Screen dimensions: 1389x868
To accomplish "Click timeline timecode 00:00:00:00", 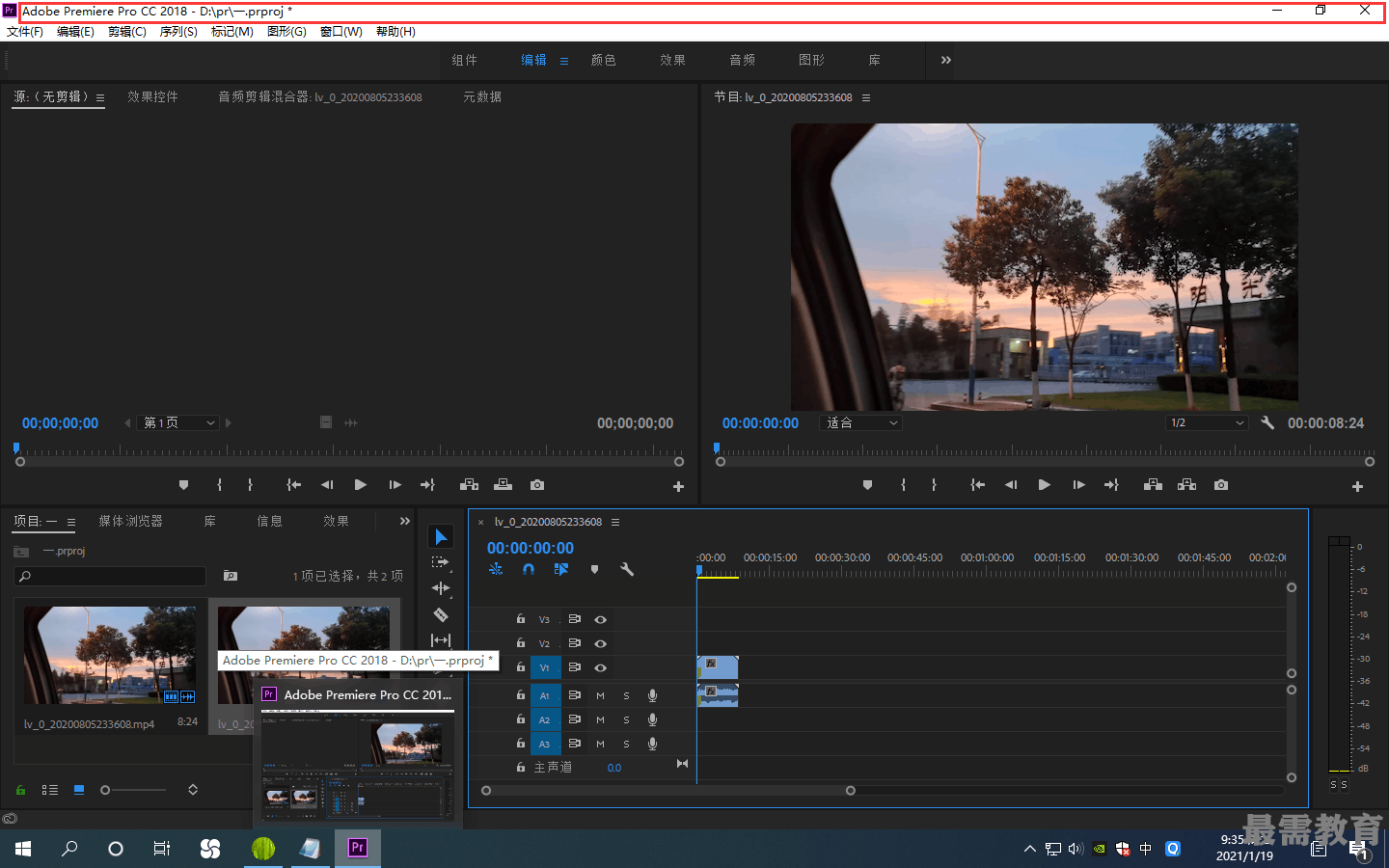I will (531, 548).
